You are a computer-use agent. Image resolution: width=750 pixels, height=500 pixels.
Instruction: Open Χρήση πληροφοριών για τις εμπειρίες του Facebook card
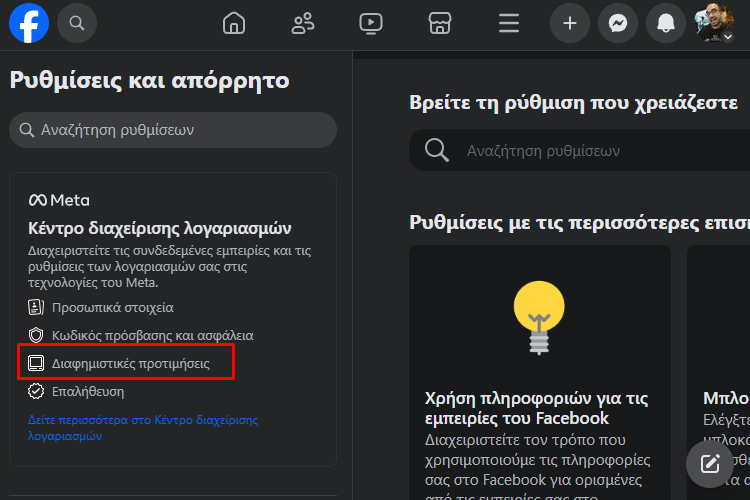pos(540,373)
